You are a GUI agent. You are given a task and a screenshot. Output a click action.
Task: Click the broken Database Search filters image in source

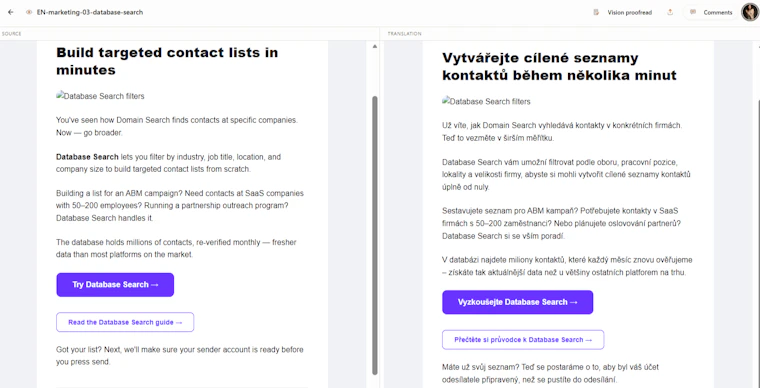[x=100, y=96]
